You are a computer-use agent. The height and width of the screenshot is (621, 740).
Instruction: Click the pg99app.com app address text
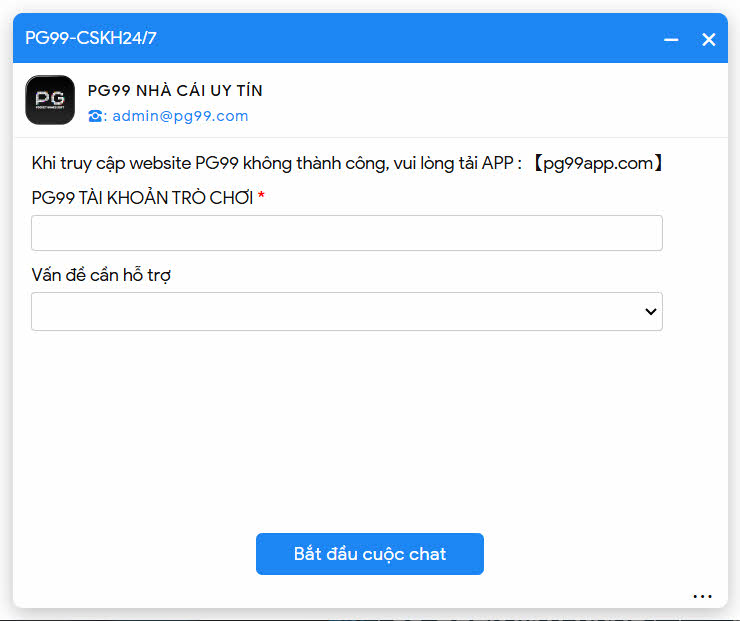[x=598, y=163]
